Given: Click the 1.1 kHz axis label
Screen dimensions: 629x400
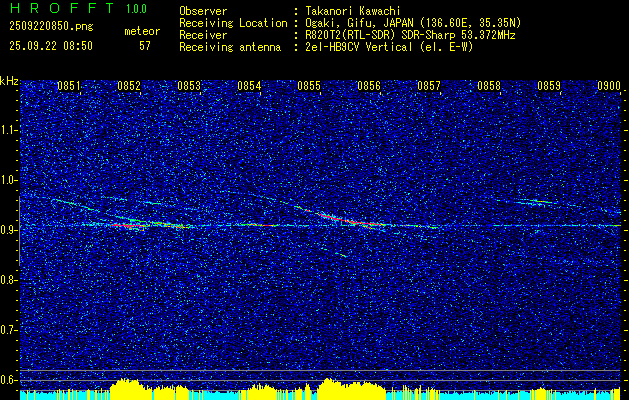Looking at the screenshot, I should tap(8, 130).
